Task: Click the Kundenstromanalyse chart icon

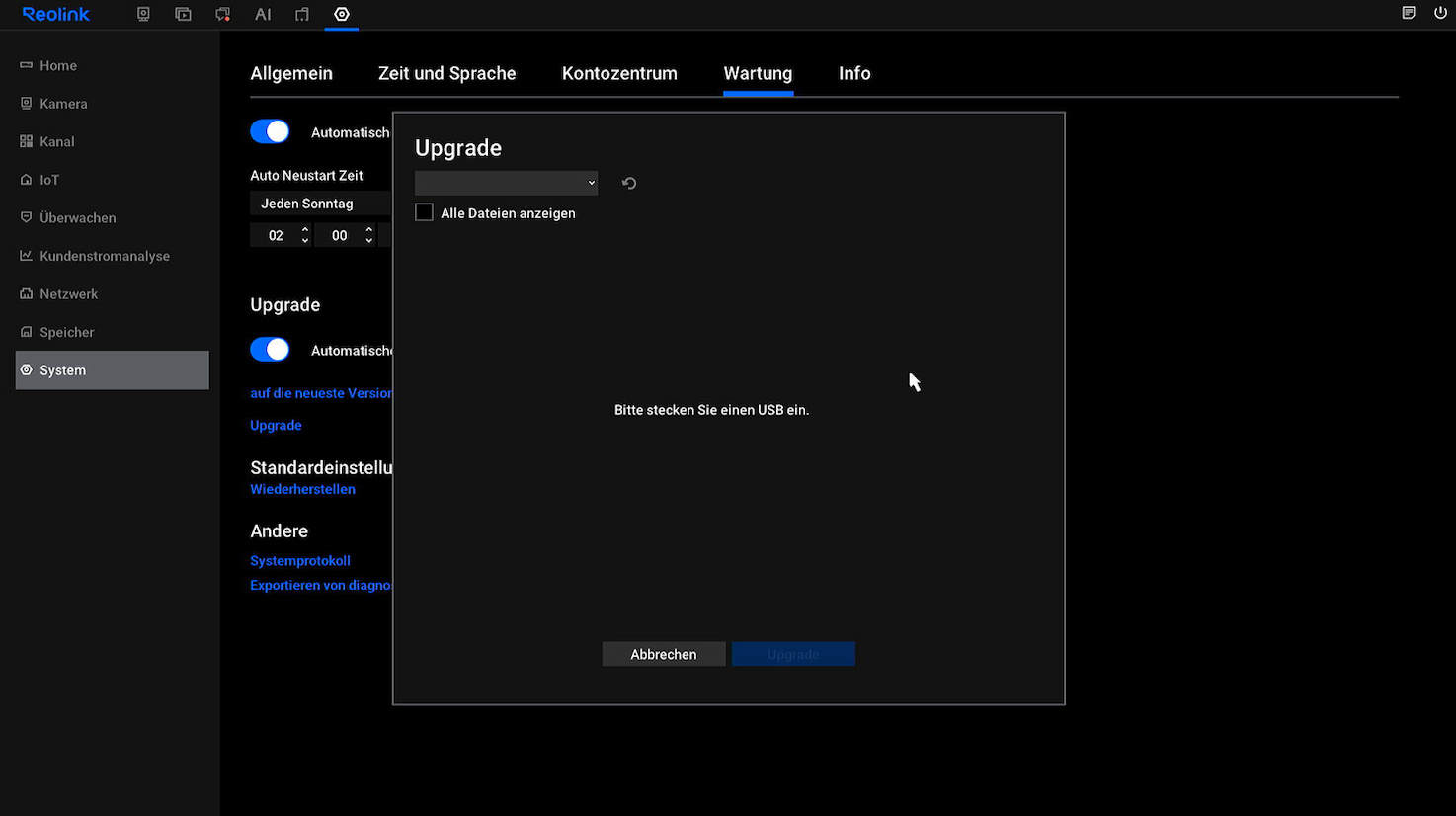Action: pyautogui.click(x=27, y=256)
